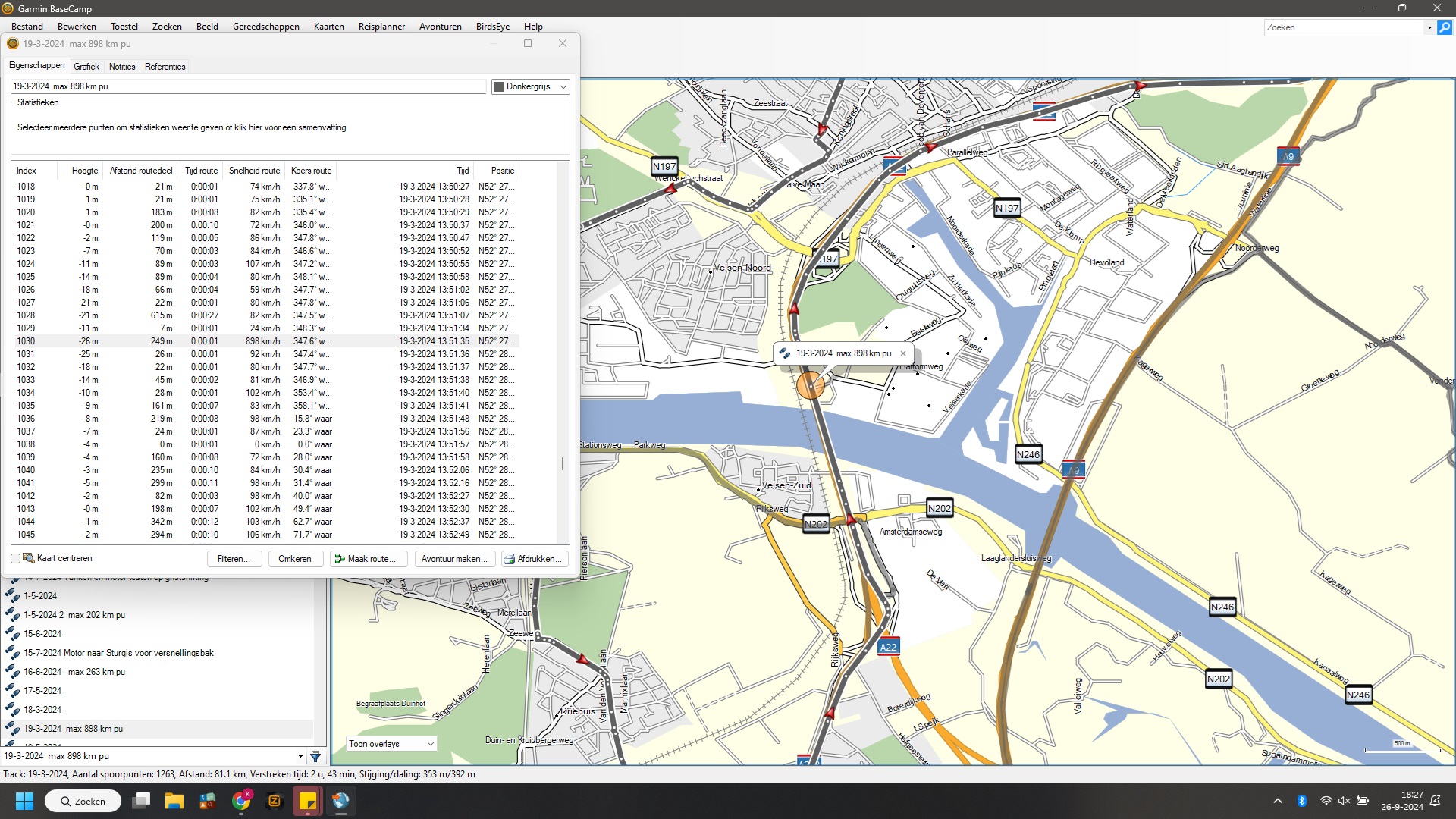Click the N202 shield next to Amsterdamseweg
Viewport: 1456px width, 819px height.
pyautogui.click(x=940, y=508)
